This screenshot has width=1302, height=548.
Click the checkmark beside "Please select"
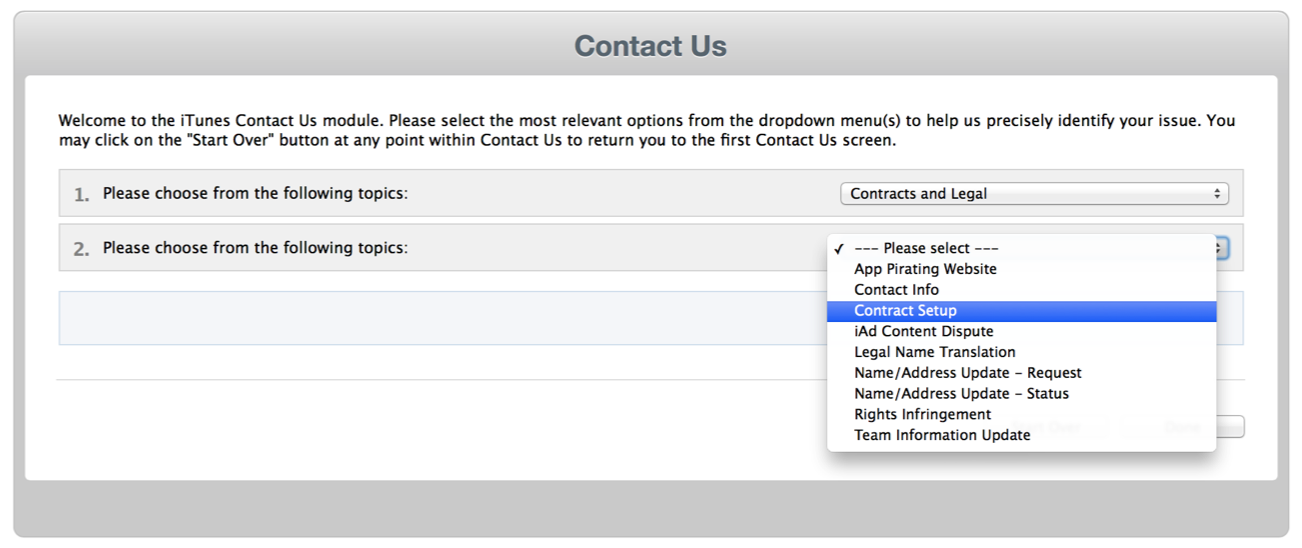[839, 248]
